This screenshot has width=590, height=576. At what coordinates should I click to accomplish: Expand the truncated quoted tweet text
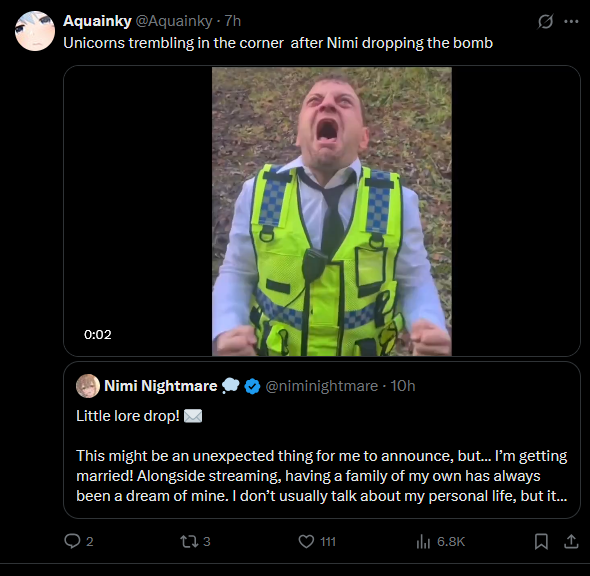pyautogui.click(x=322, y=476)
